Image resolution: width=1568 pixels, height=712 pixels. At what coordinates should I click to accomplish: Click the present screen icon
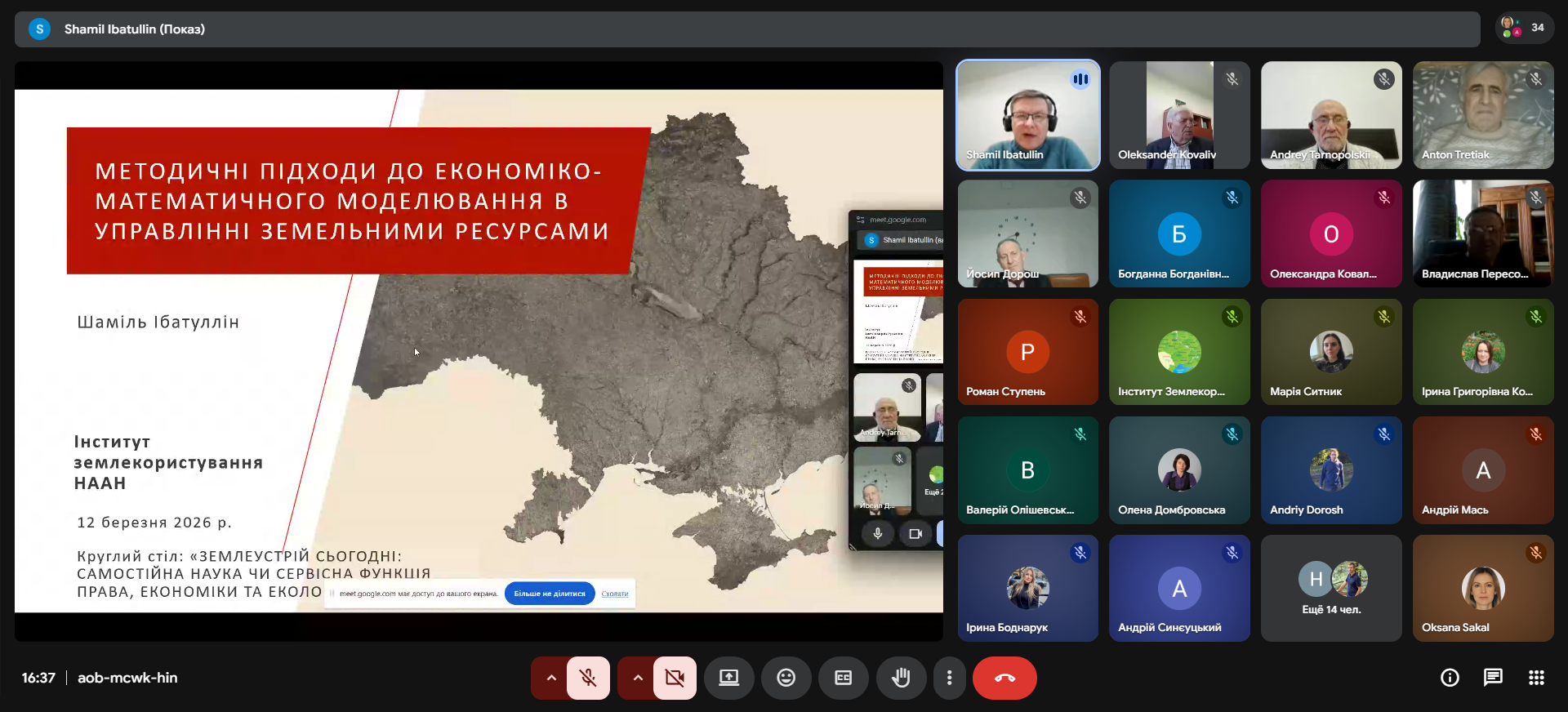tap(728, 678)
